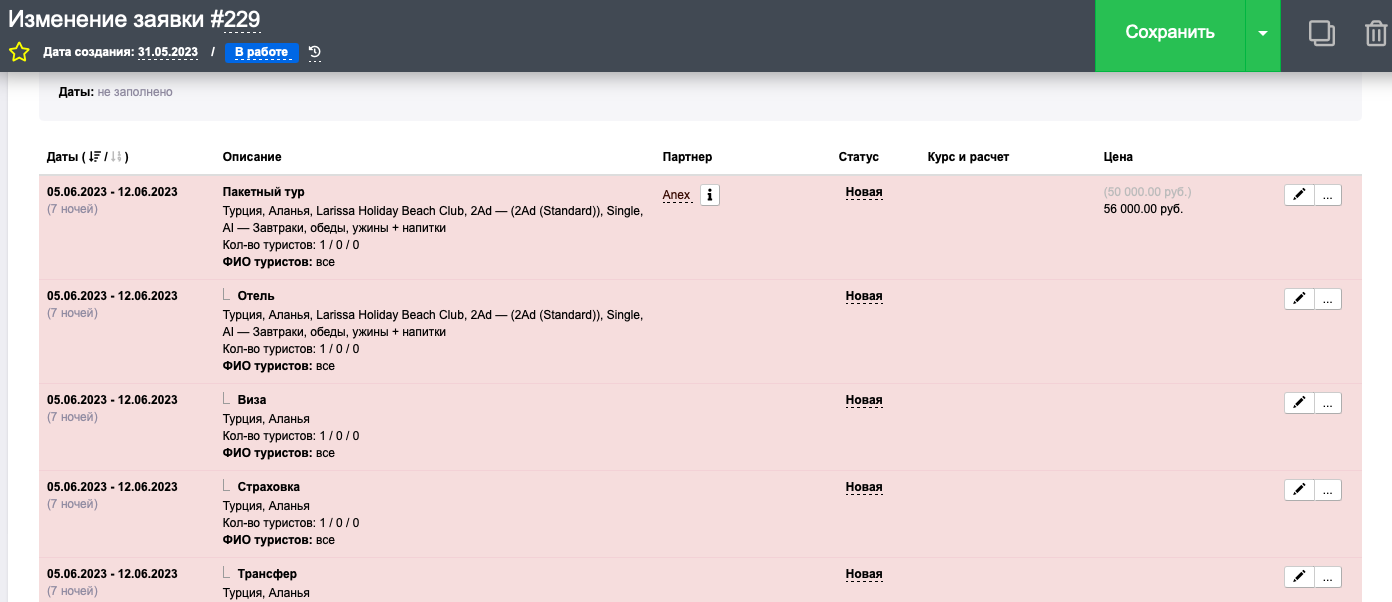Click Даты: не заполнено text
This screenshot has height=602, width=1392.
pos(115,92)
